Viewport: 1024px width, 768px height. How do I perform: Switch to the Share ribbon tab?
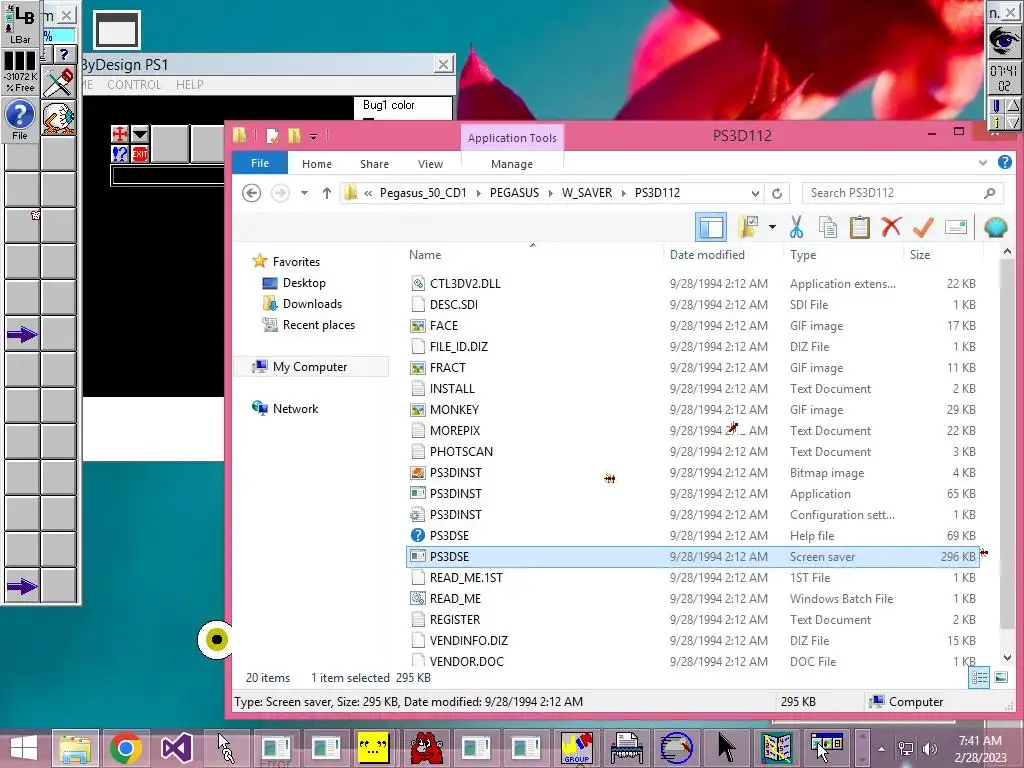(x=374, y=164)
